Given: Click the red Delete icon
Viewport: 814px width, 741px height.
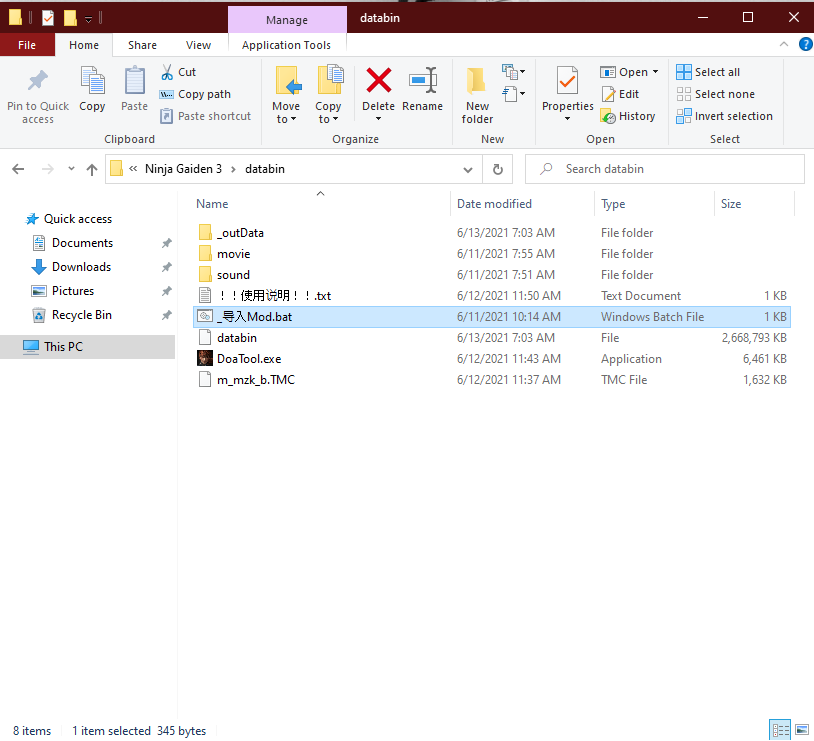Looking at the screenshot, I should click(x=378, y=81).
